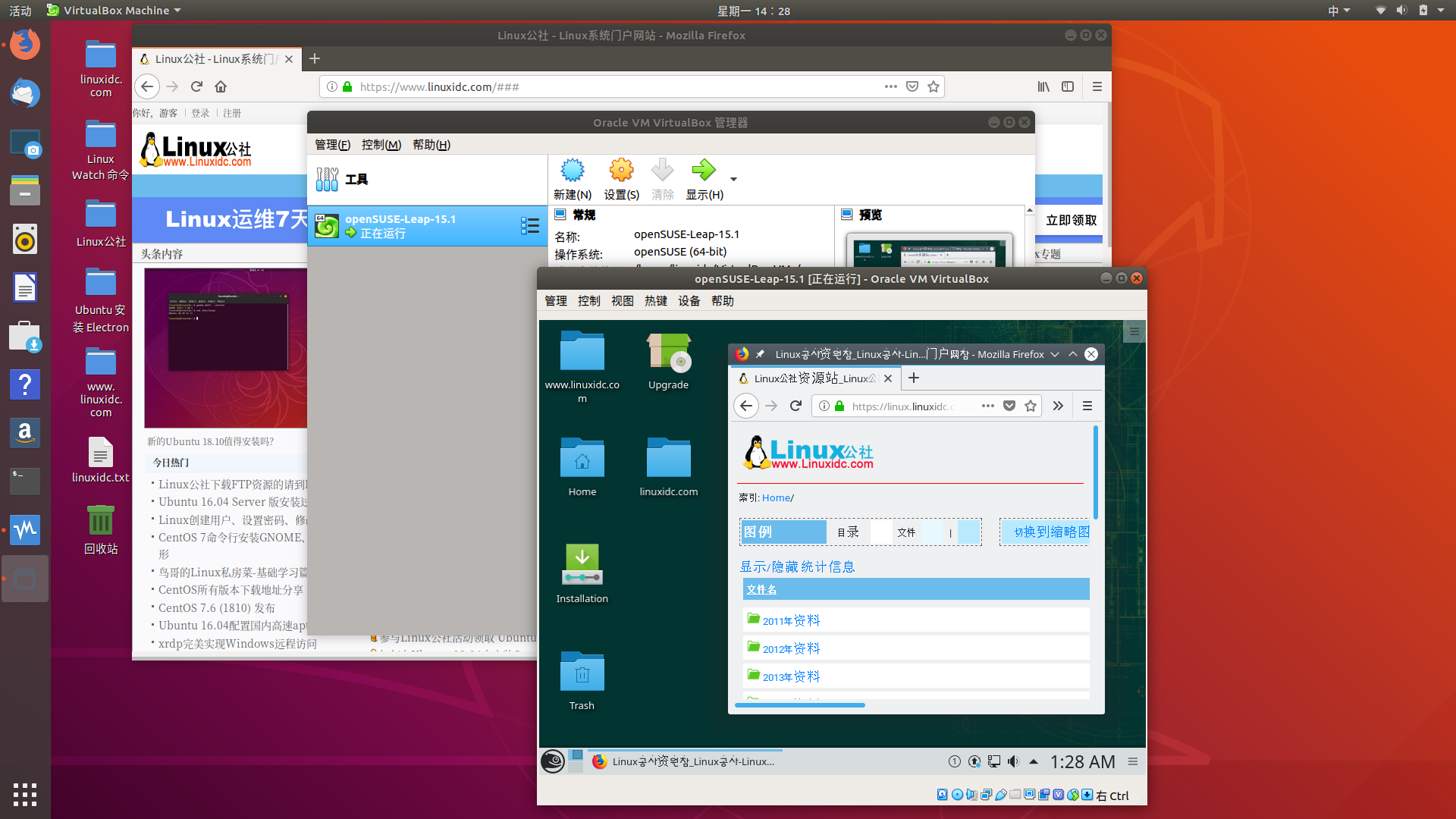Click the 2011年资料 folder link
This screenshot has width=1456, height=819.
tap(791, 620)
